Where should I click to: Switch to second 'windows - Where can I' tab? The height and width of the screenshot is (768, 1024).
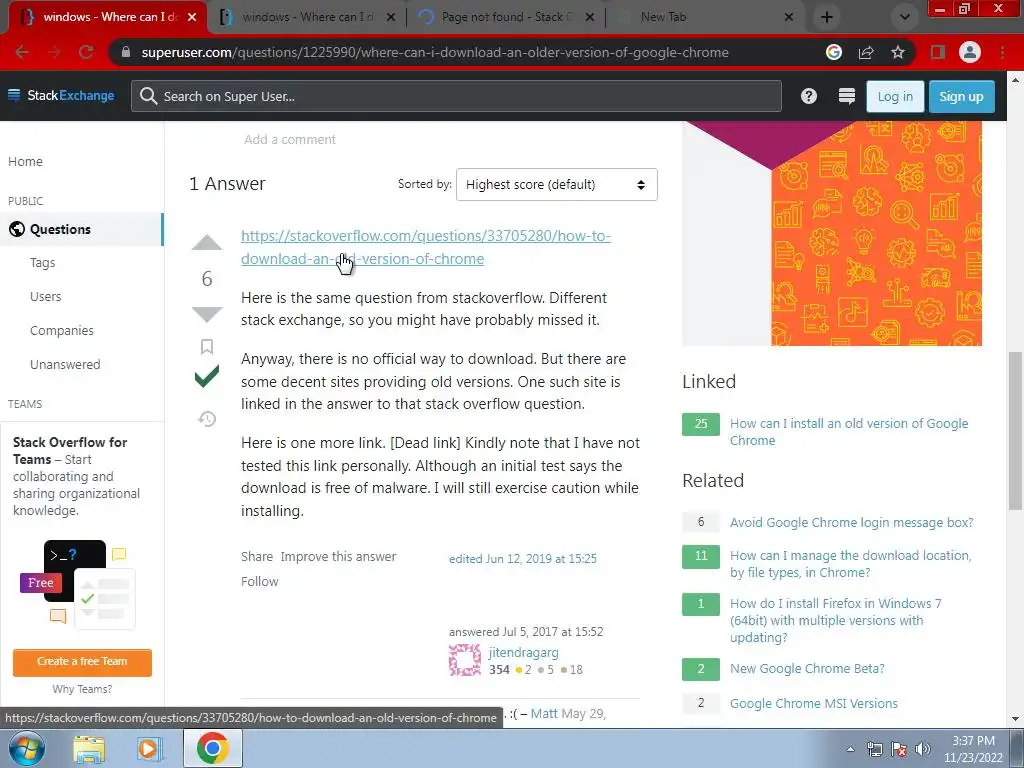(307, 17)
